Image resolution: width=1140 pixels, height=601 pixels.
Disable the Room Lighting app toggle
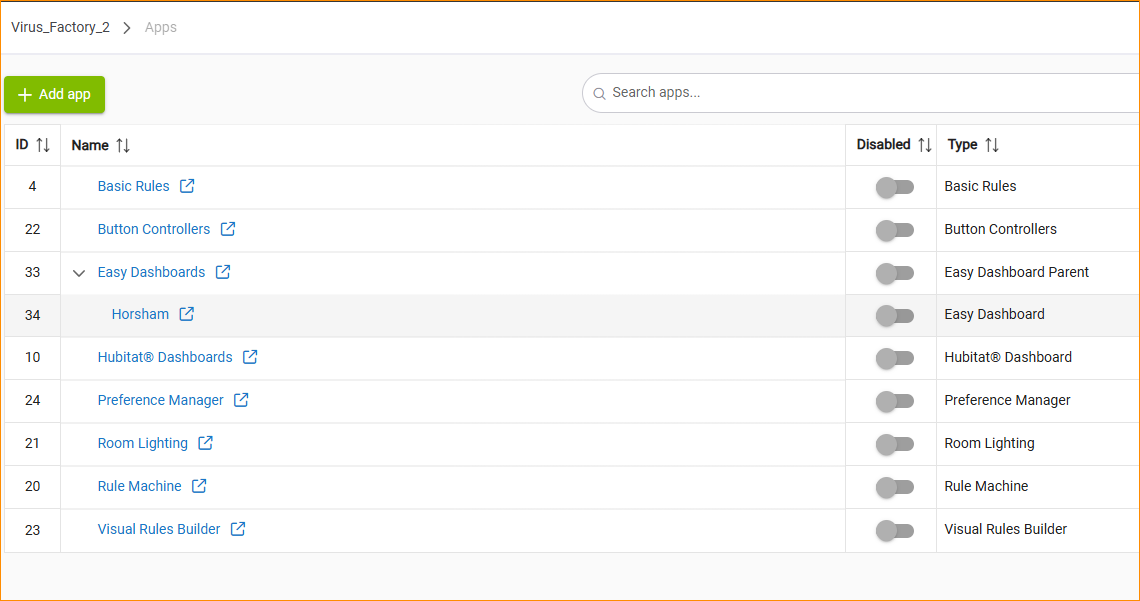[x=894, y=444]
